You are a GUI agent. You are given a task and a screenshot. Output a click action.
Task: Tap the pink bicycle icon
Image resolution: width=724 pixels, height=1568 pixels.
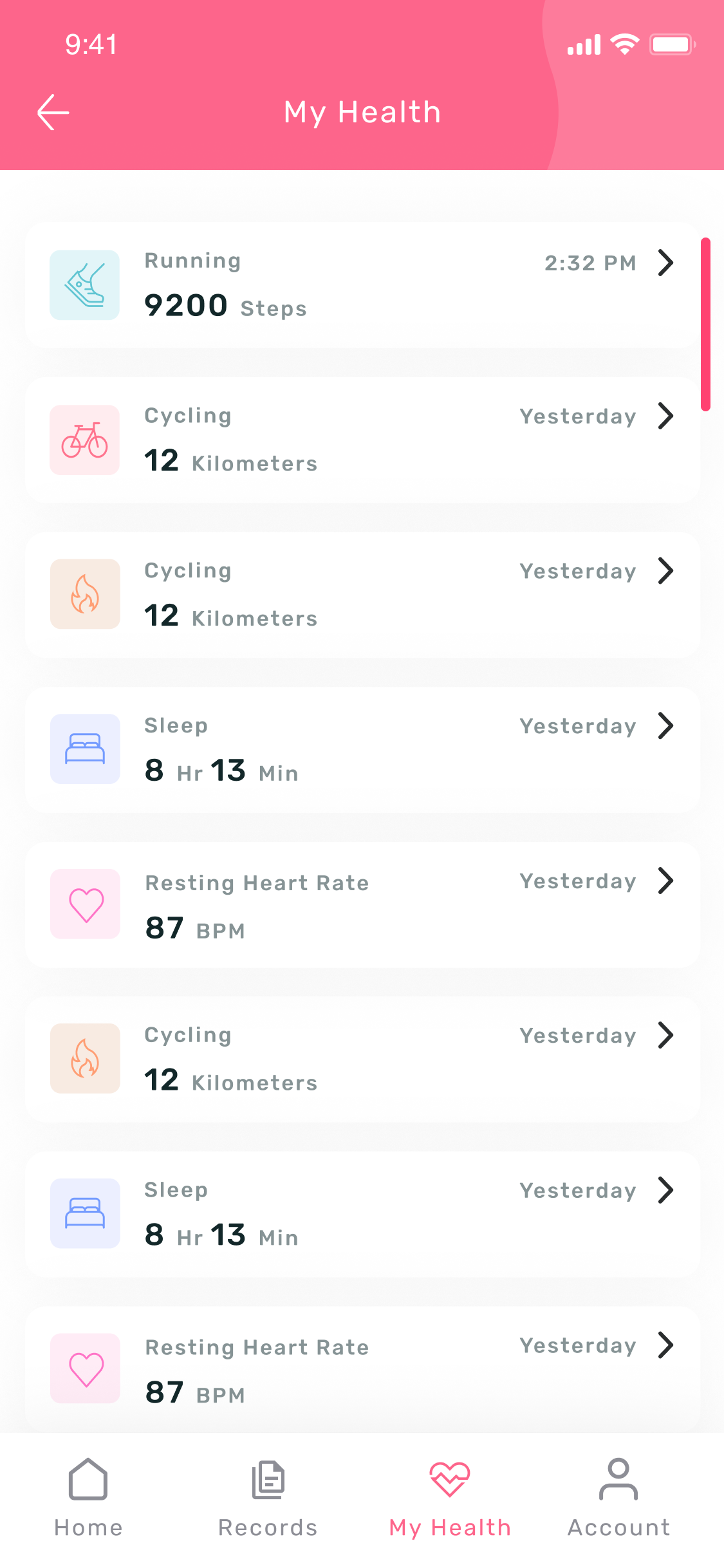tap(84, 440)
